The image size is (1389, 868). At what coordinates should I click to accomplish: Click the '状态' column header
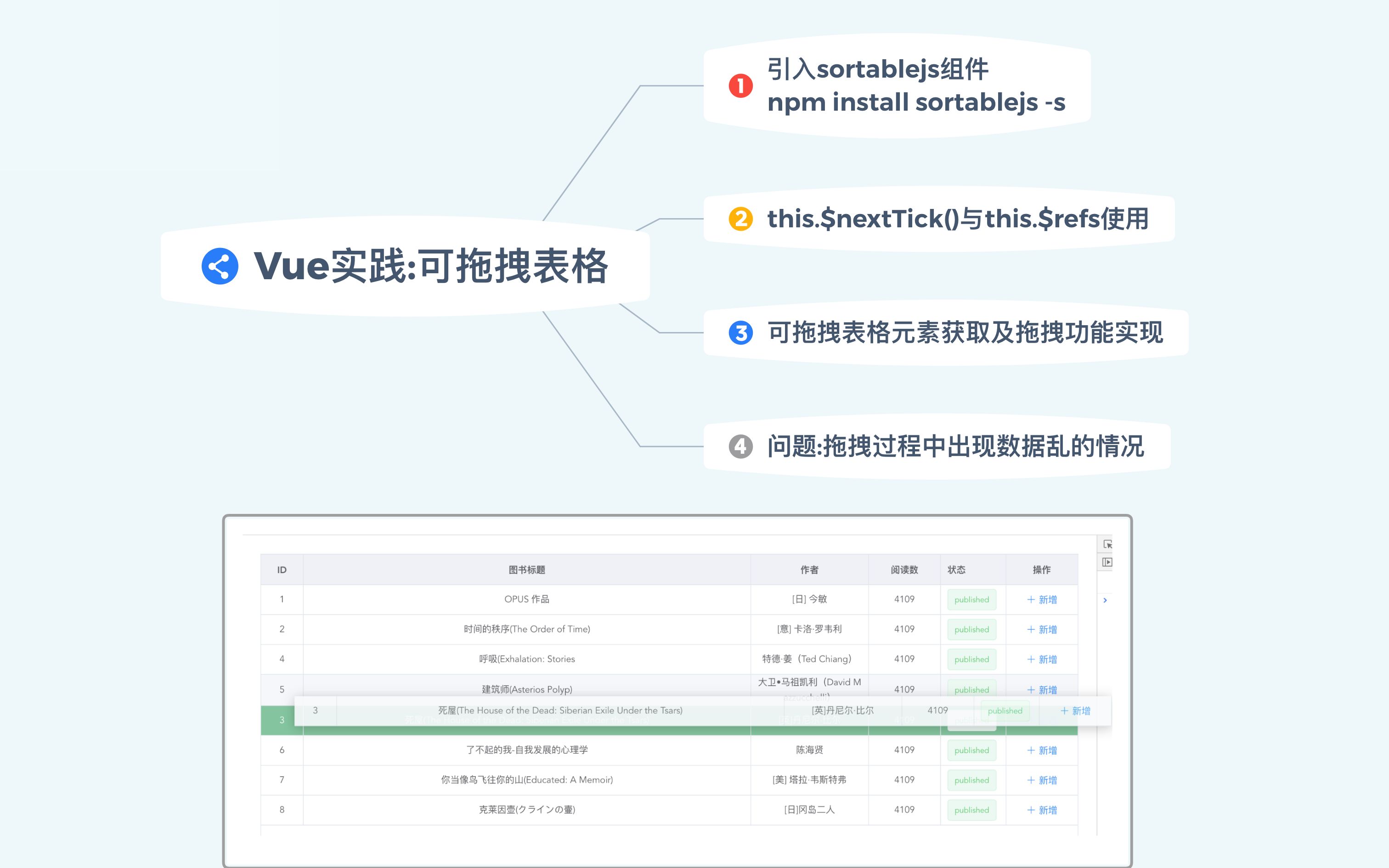tap(973, 569)
